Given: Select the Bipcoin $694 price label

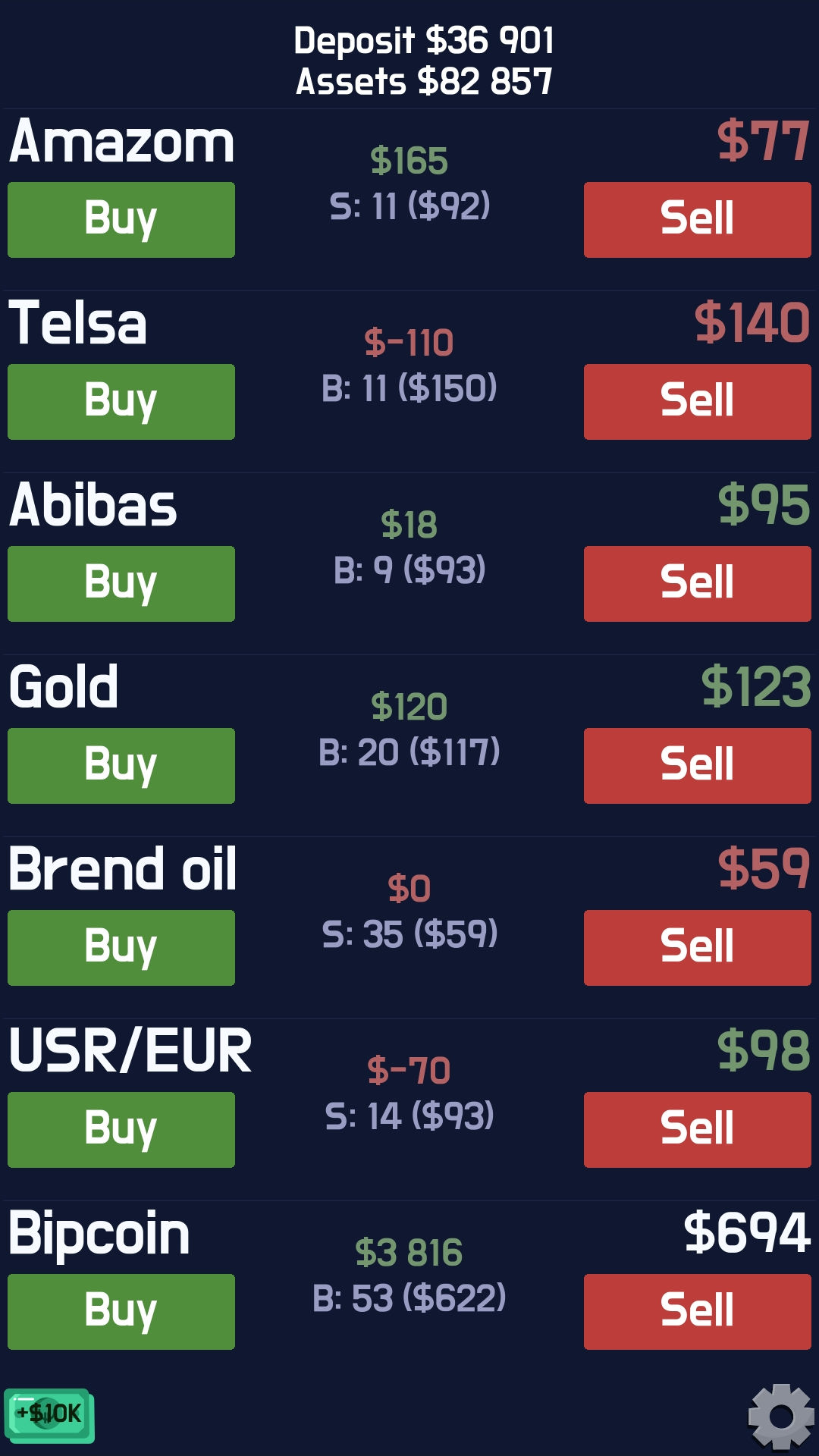Looking at the screenshot, I should (x=748, y=1233).
